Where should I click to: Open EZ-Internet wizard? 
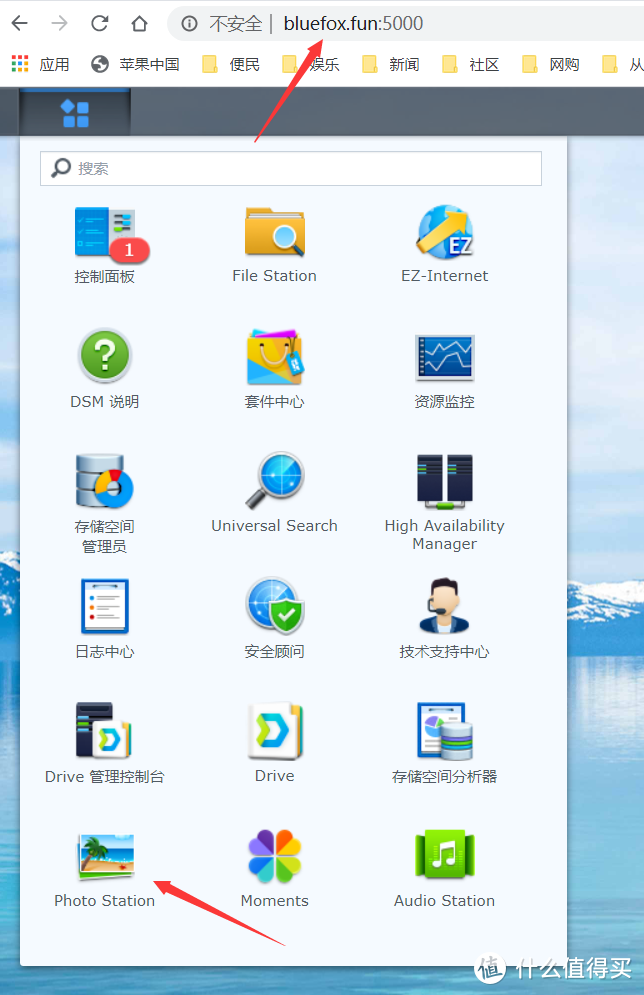click(444, 246)
